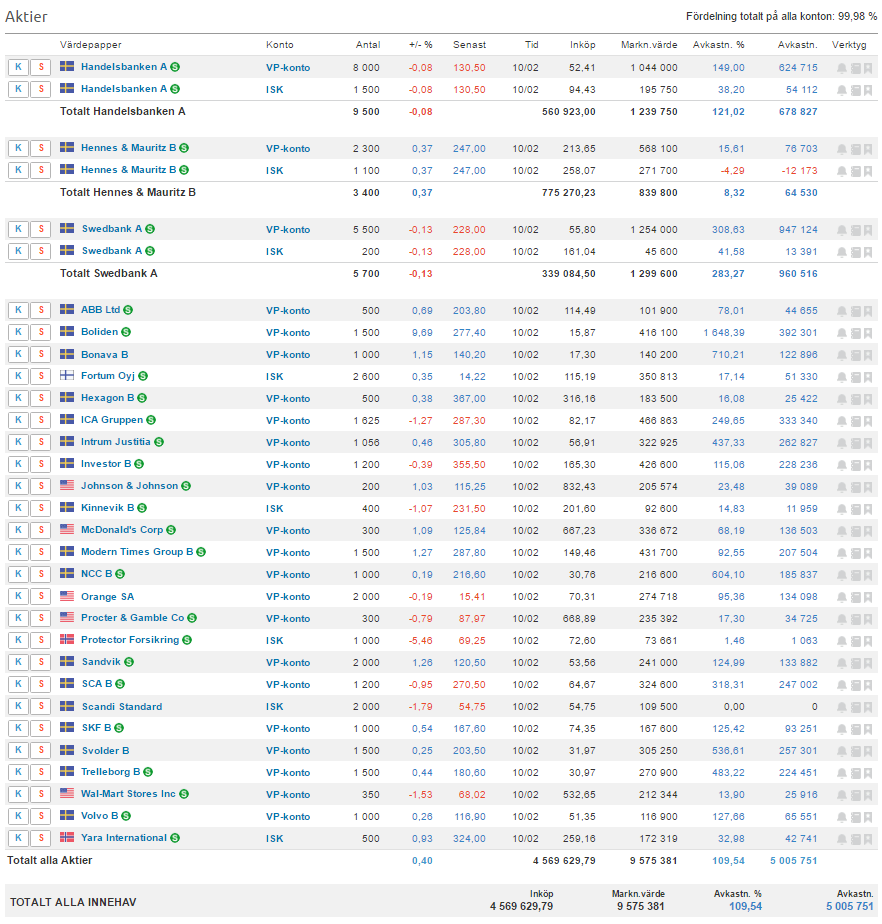Set alert bell for Orange SA
The image size is (882, 924).
[841, 598]
